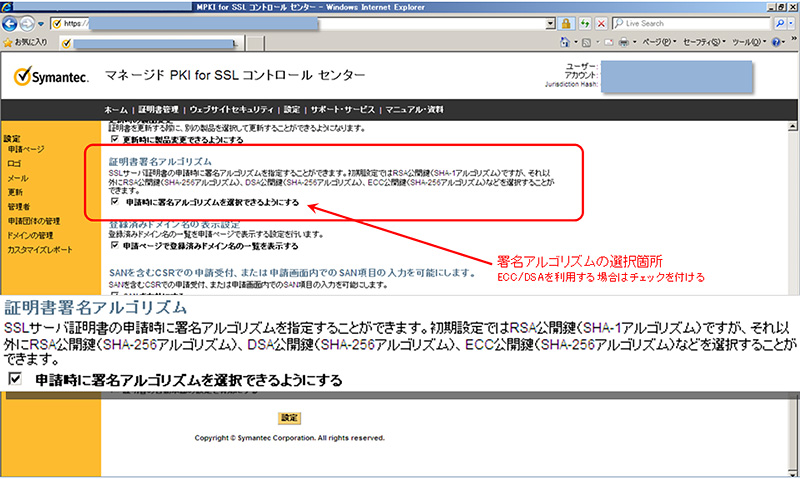Click small 証明書署名アルゴリズム heading in red box
Screen dimensions: 800x479
[160, 161]
